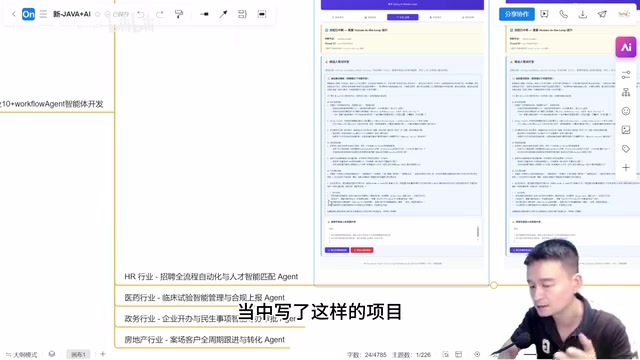Screen dimensions: 640x360
Task: Insert an image via picture icon
Action: point(626,130)
